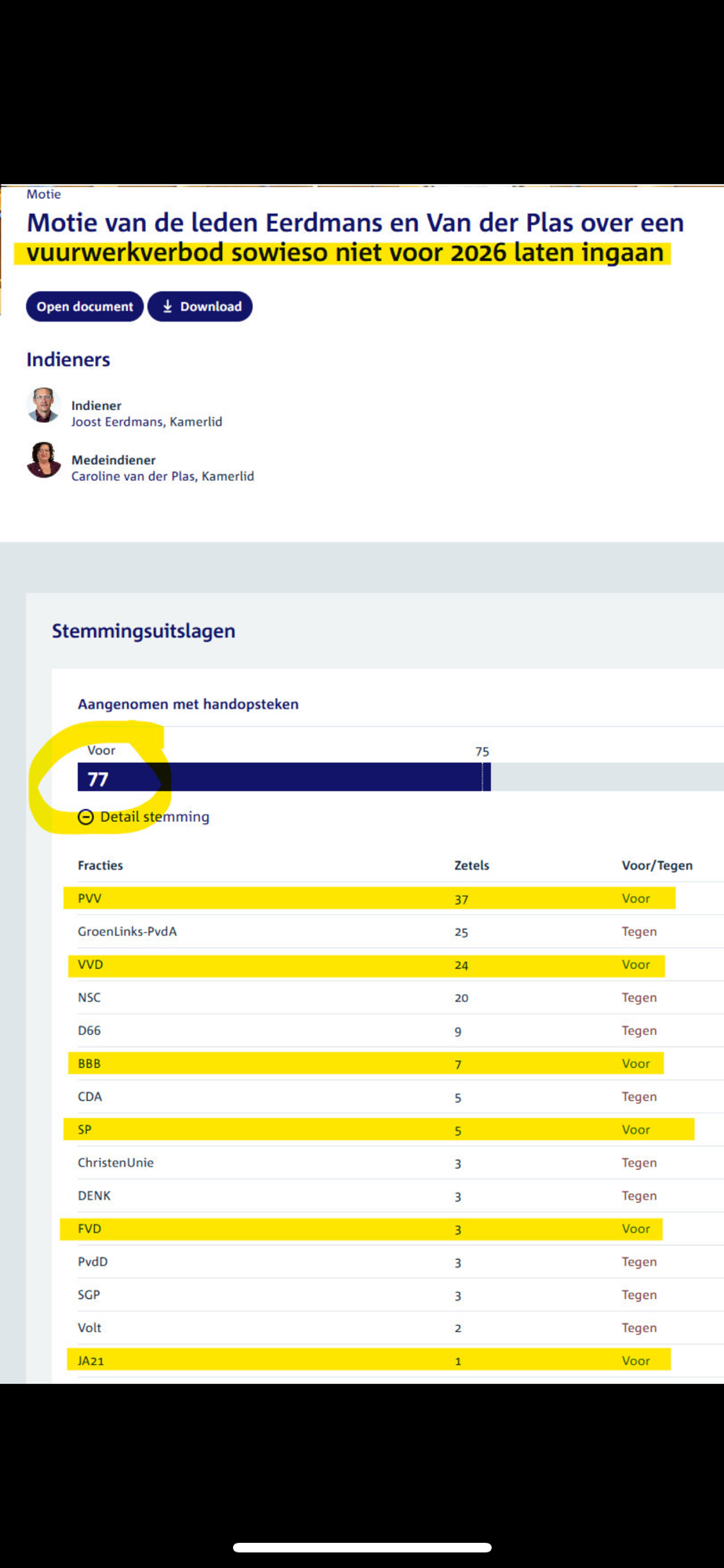Click the motie title heading
This screenshot has width=724, height=1568.
pyautogui.click(x=355, y=238)
